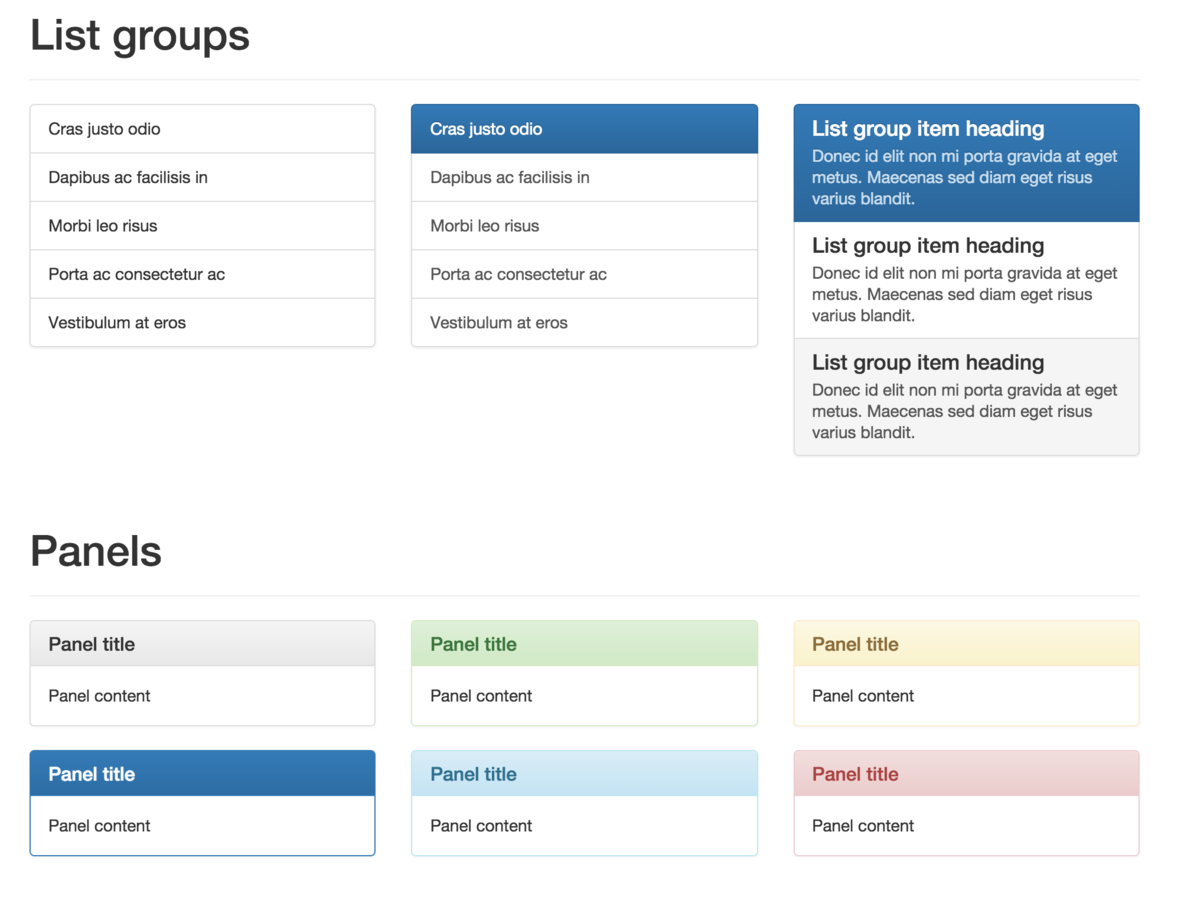
Task: Click Panel content in the dark blue panel
Action: (x=99, y=825)
